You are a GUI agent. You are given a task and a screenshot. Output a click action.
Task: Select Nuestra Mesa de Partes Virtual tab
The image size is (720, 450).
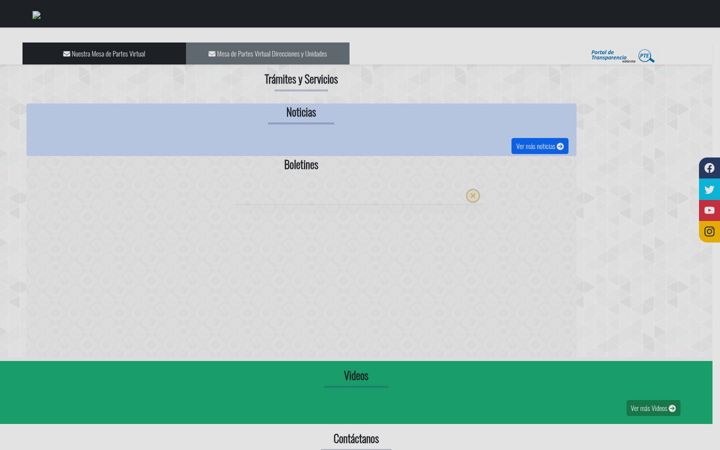[104, 54]
